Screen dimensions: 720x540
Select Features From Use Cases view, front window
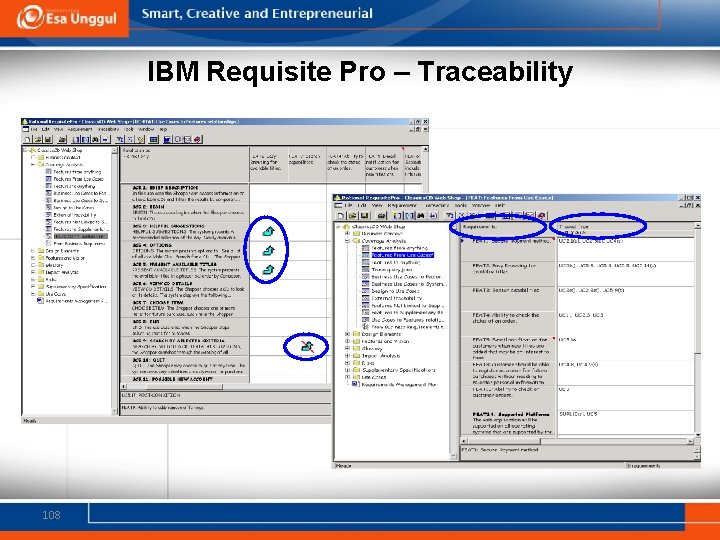tap(402, 255)
